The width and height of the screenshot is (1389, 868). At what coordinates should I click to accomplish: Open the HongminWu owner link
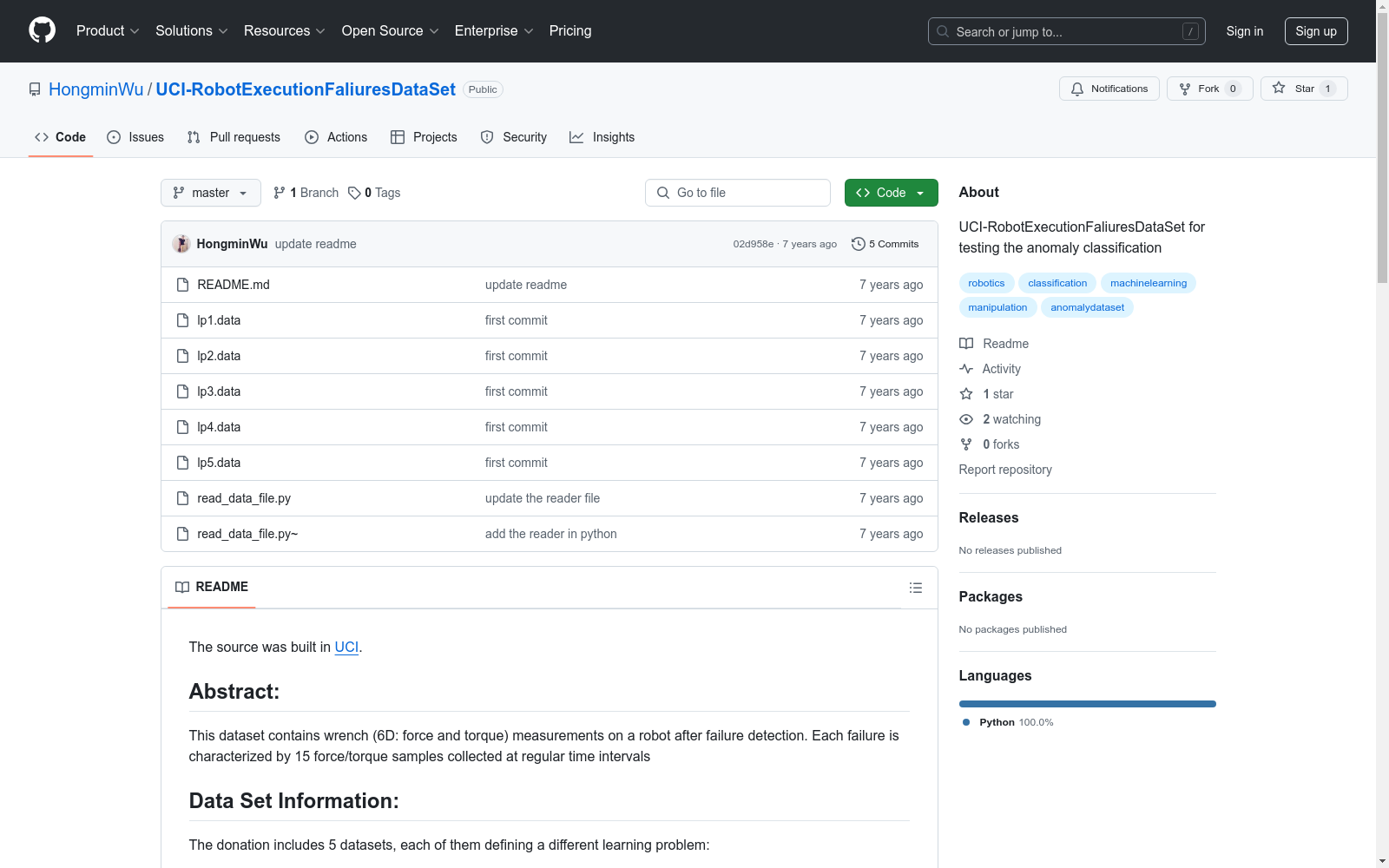click(x=95, y=89)
